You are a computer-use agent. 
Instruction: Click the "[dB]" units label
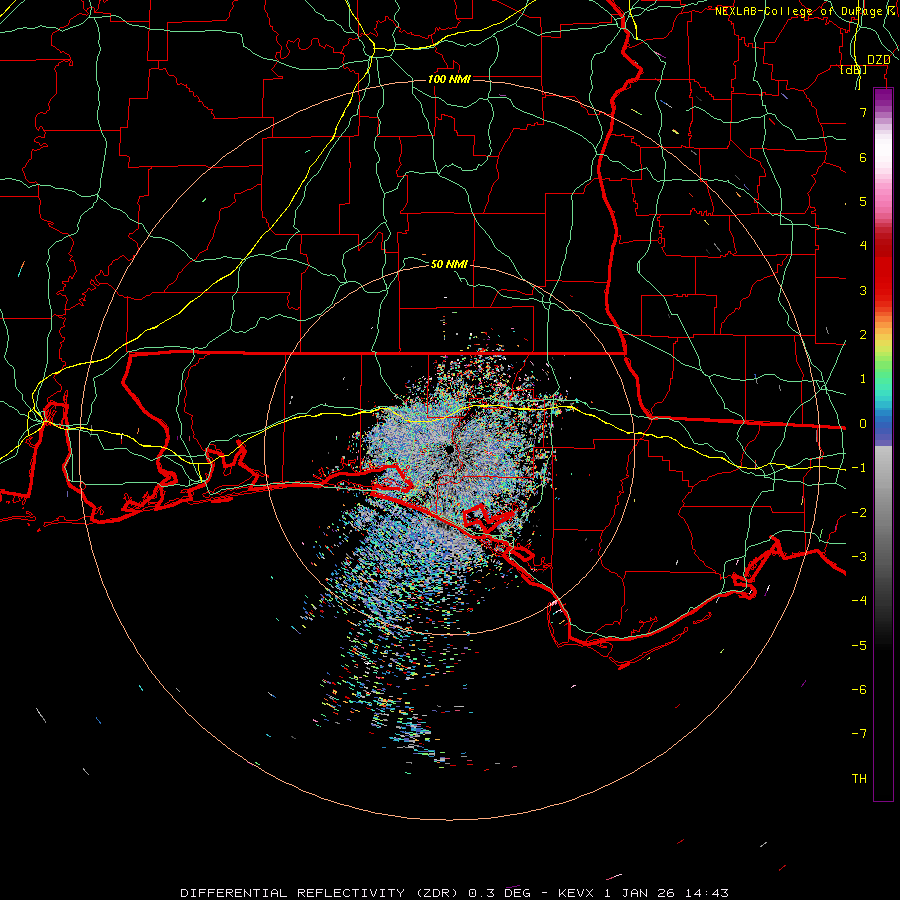click(x=854, y=69)
